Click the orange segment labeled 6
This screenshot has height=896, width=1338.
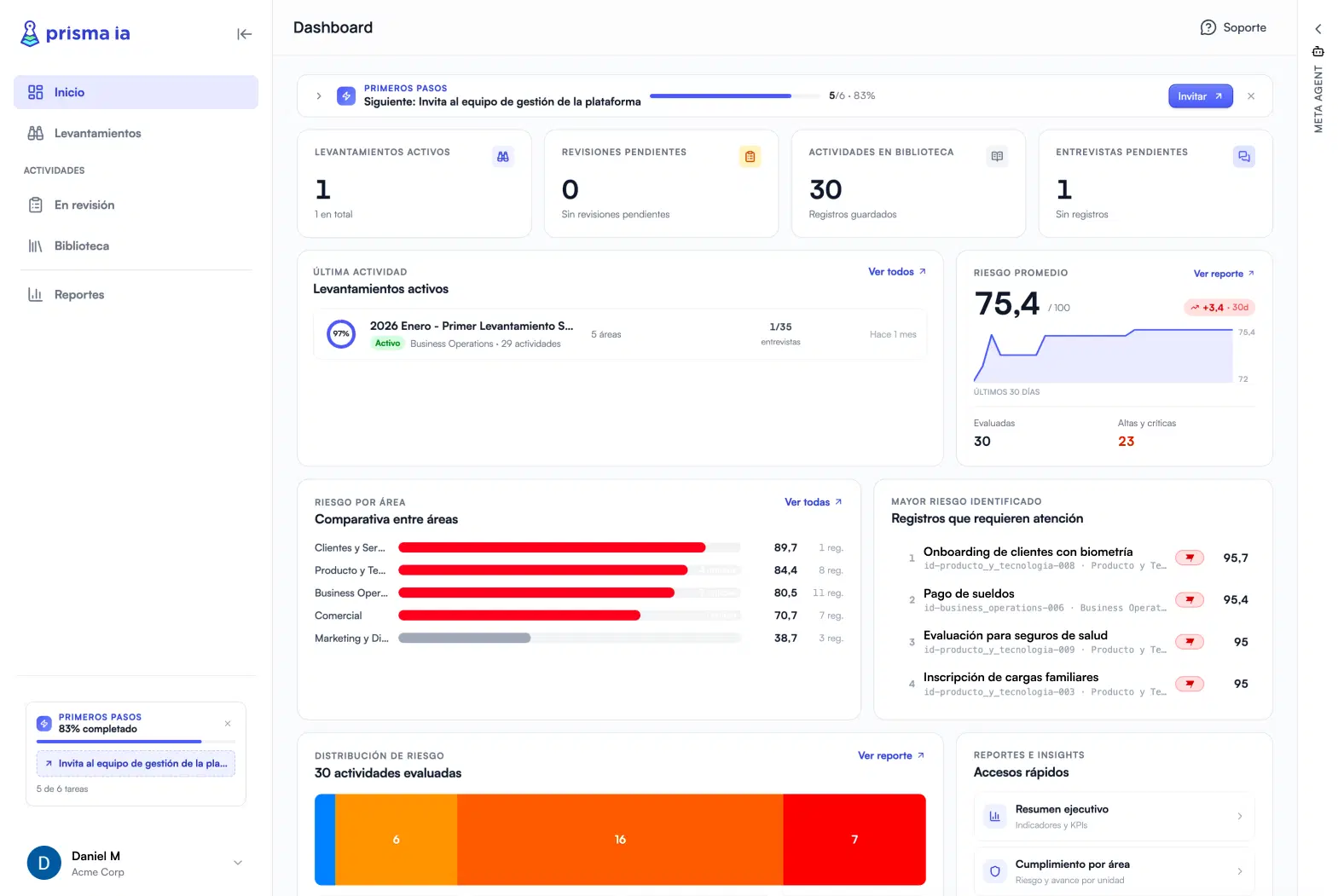pos(396,840)
